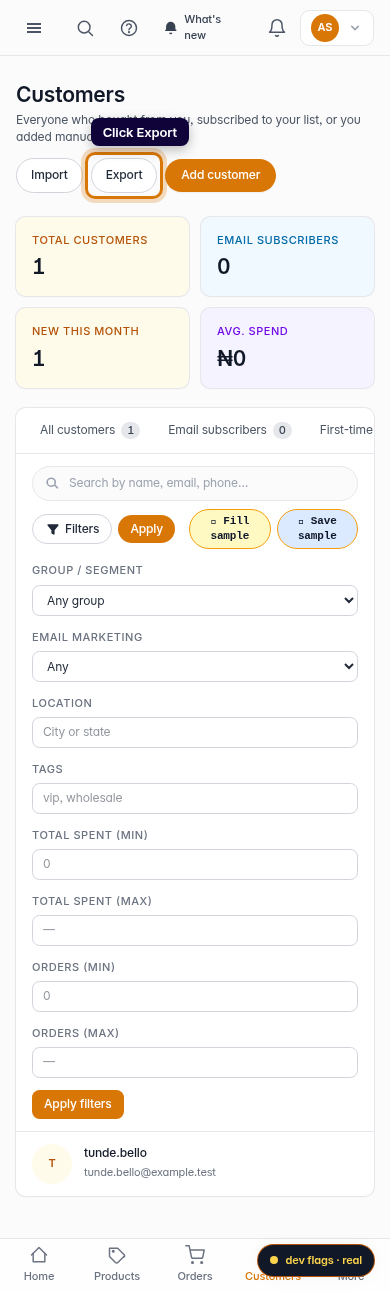
Task: Select the New This Month card
Action: pyautogui.click(x=102, y=347)
